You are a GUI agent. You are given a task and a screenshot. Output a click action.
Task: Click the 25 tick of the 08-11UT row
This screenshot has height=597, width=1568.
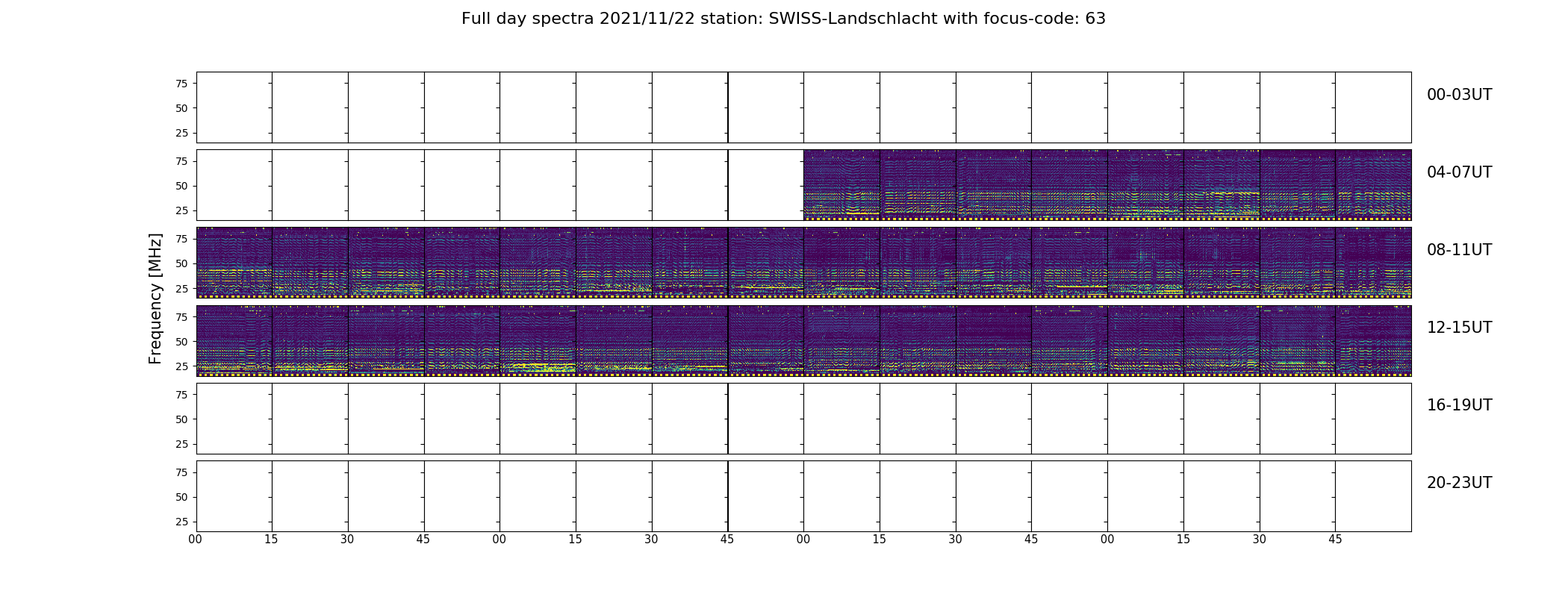(x=181, y=288)
